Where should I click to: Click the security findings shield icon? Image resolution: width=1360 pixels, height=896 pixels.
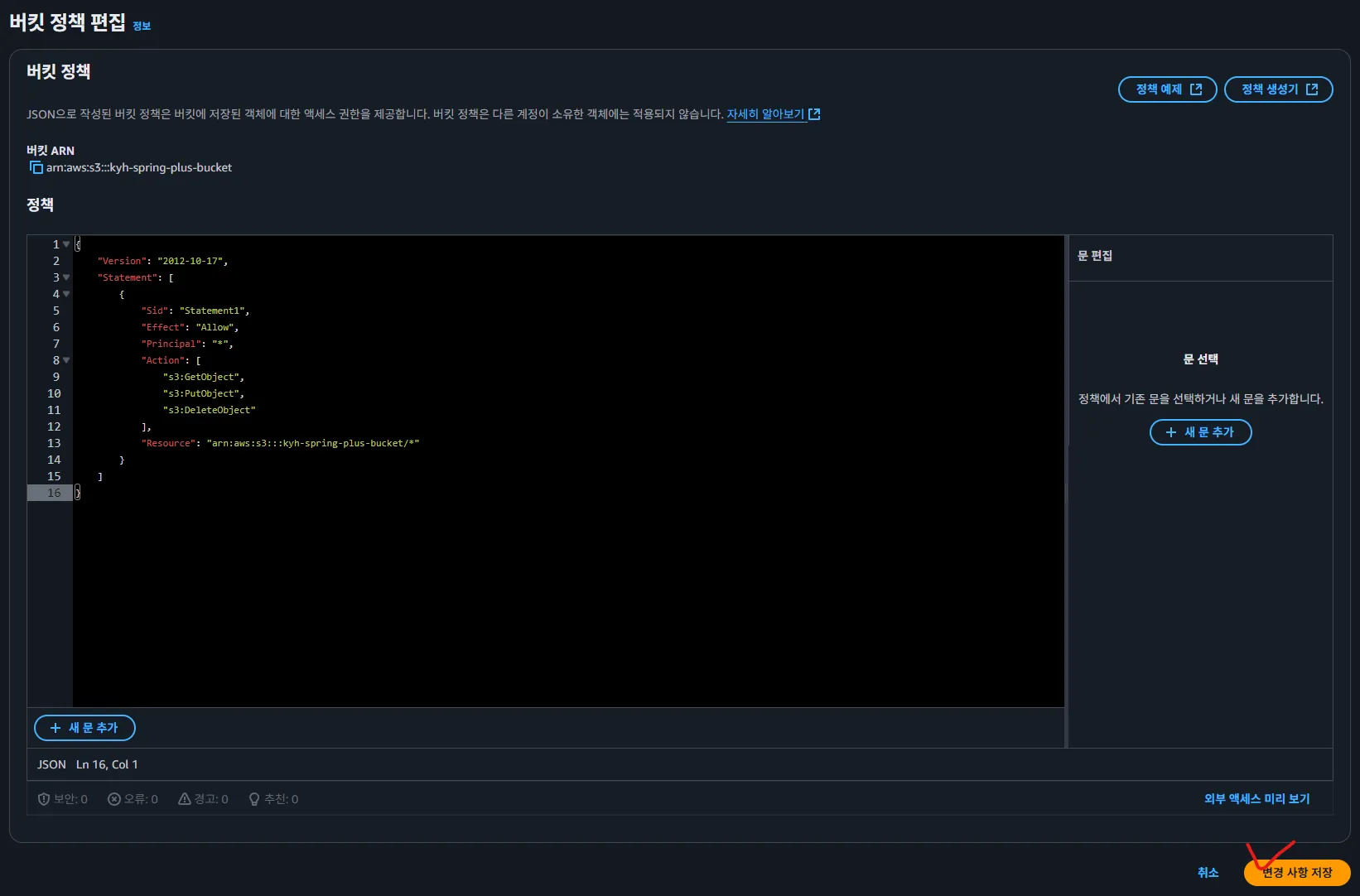click(44, 799)
